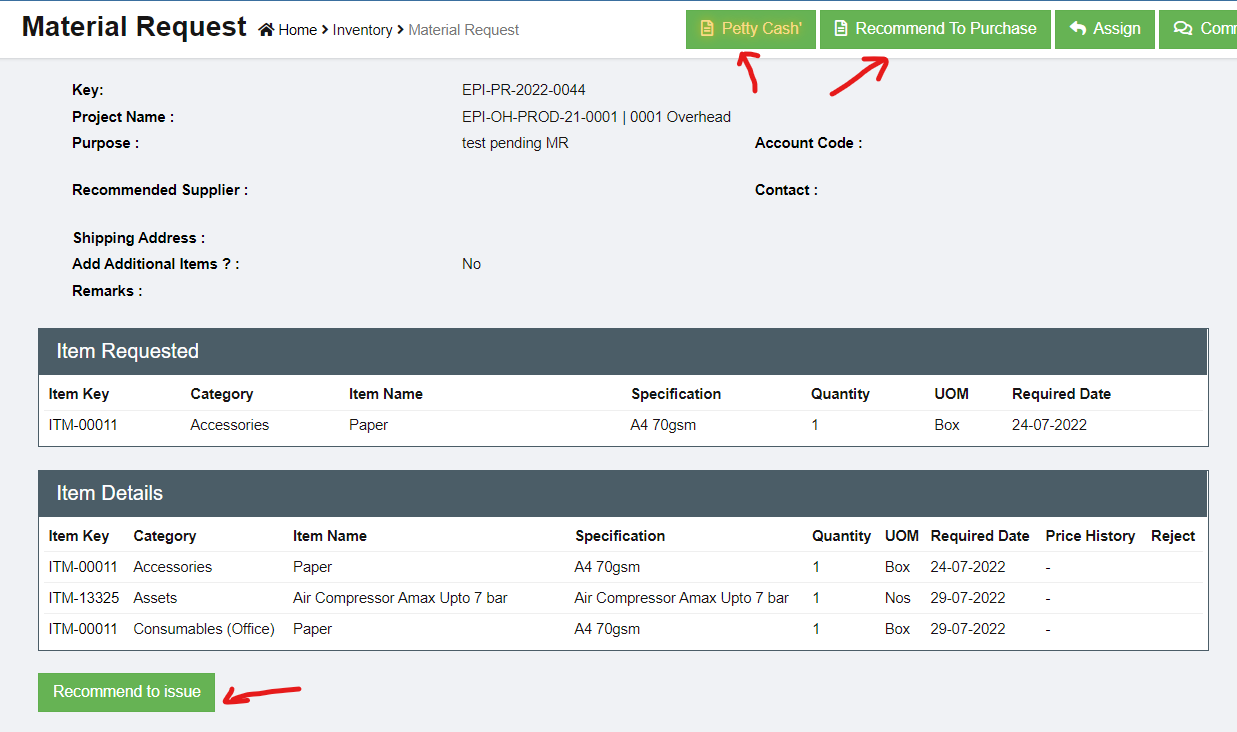This screenshot has height=732, width=1237.
Task: Click the Required Date header in Item Requested
Action: pyautogui.click(x=1061, y=394)
